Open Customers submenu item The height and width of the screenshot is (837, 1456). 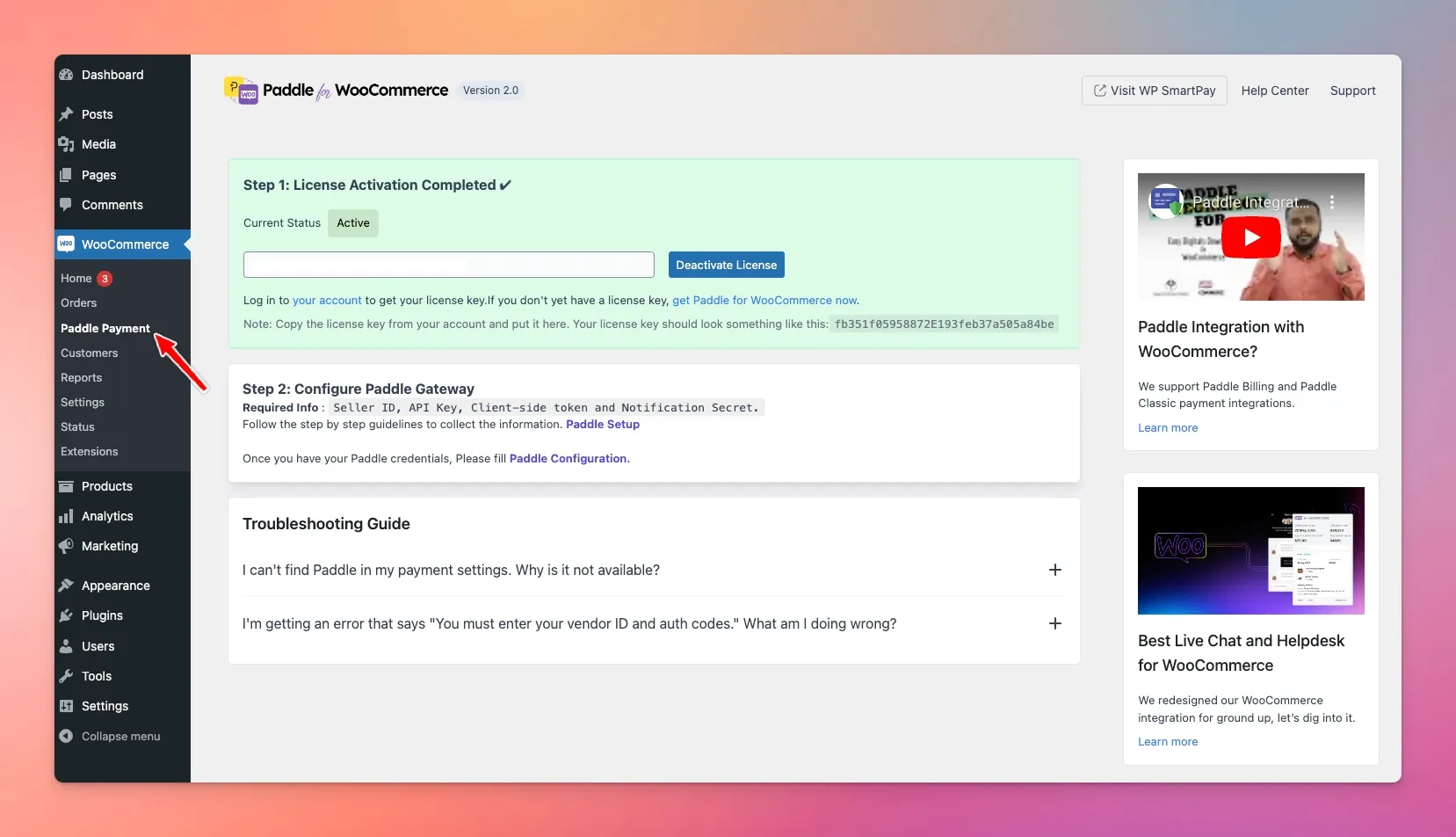coord(90,353)
